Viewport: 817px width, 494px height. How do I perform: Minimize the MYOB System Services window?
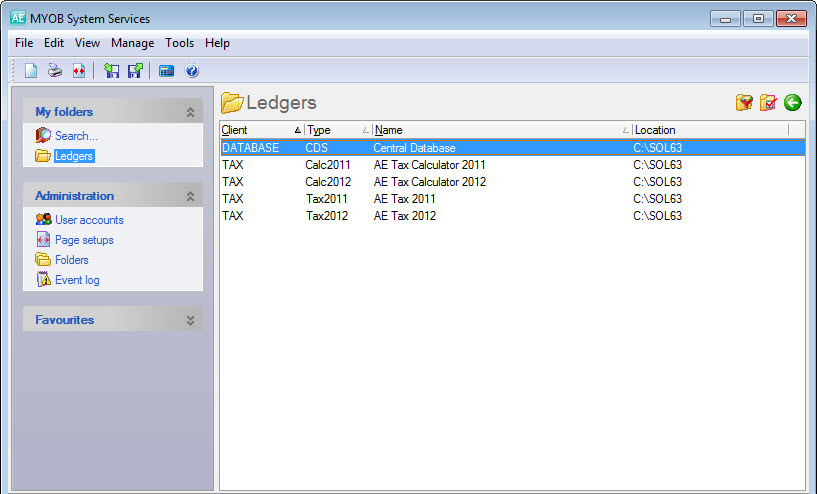tap(725, 19)
